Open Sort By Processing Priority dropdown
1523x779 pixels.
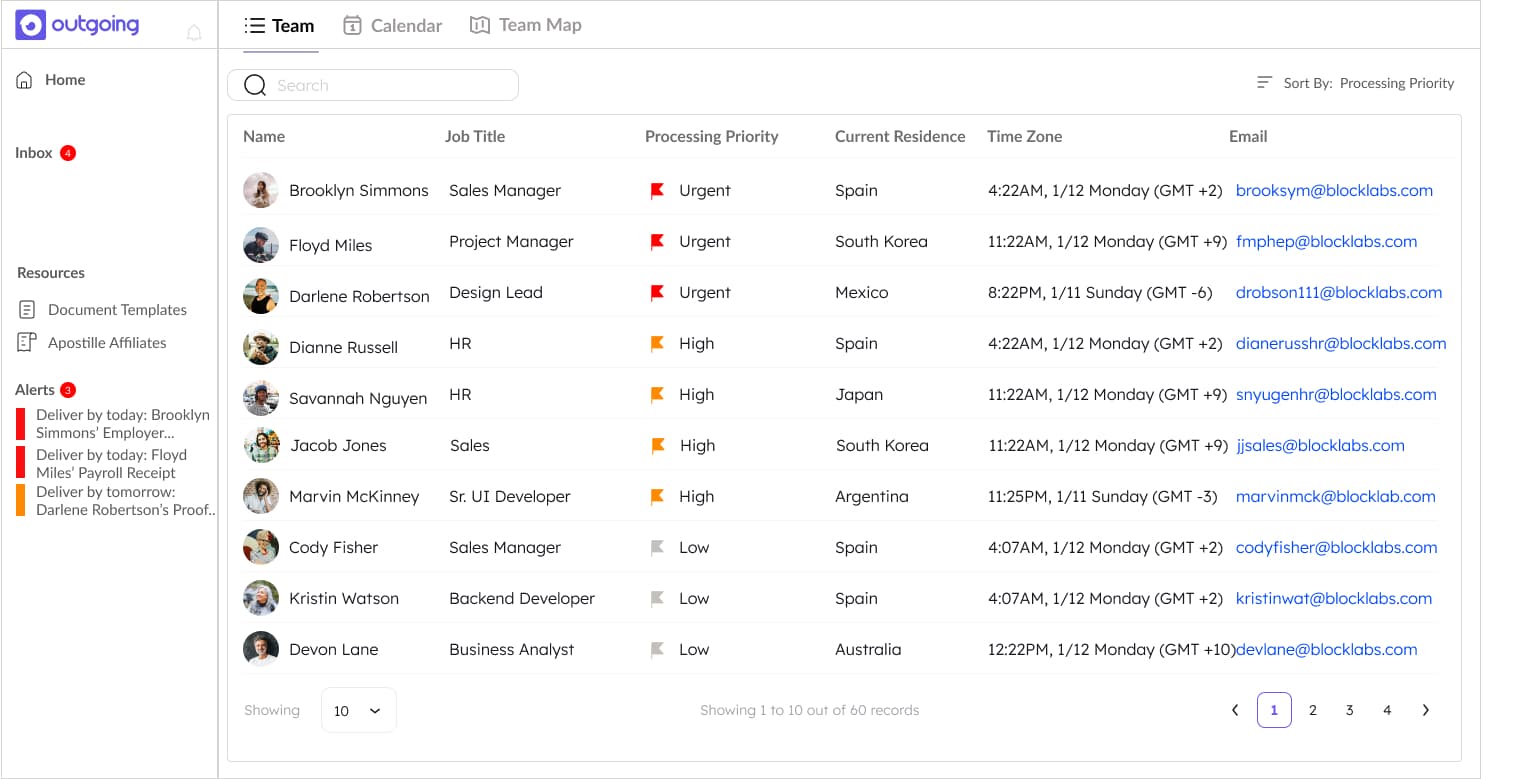[x=1355, y=83]
